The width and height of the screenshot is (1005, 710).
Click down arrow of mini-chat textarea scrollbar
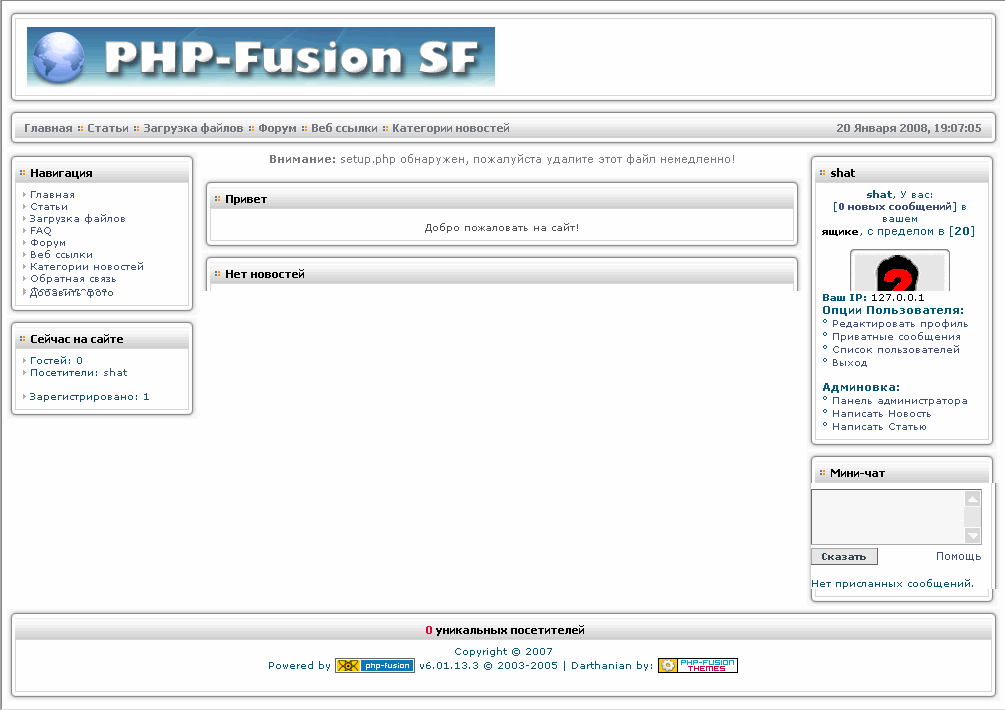[972, 536]
